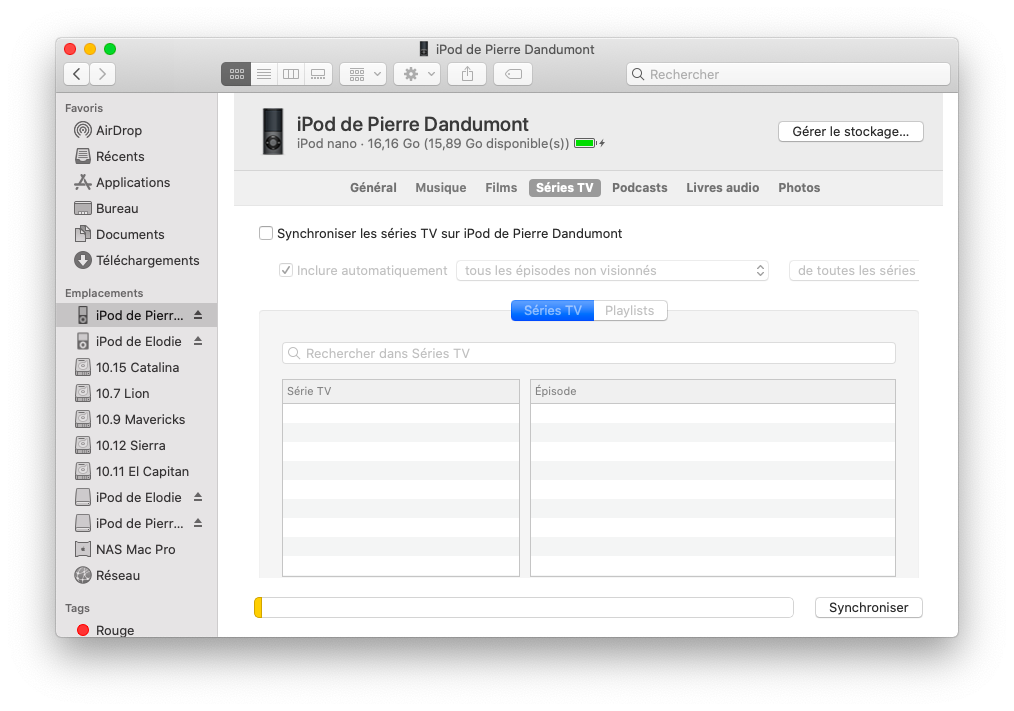Eject the iPod de Elodie disk volume
This screenshot has width=1014, height=711.
pos(198,497)
